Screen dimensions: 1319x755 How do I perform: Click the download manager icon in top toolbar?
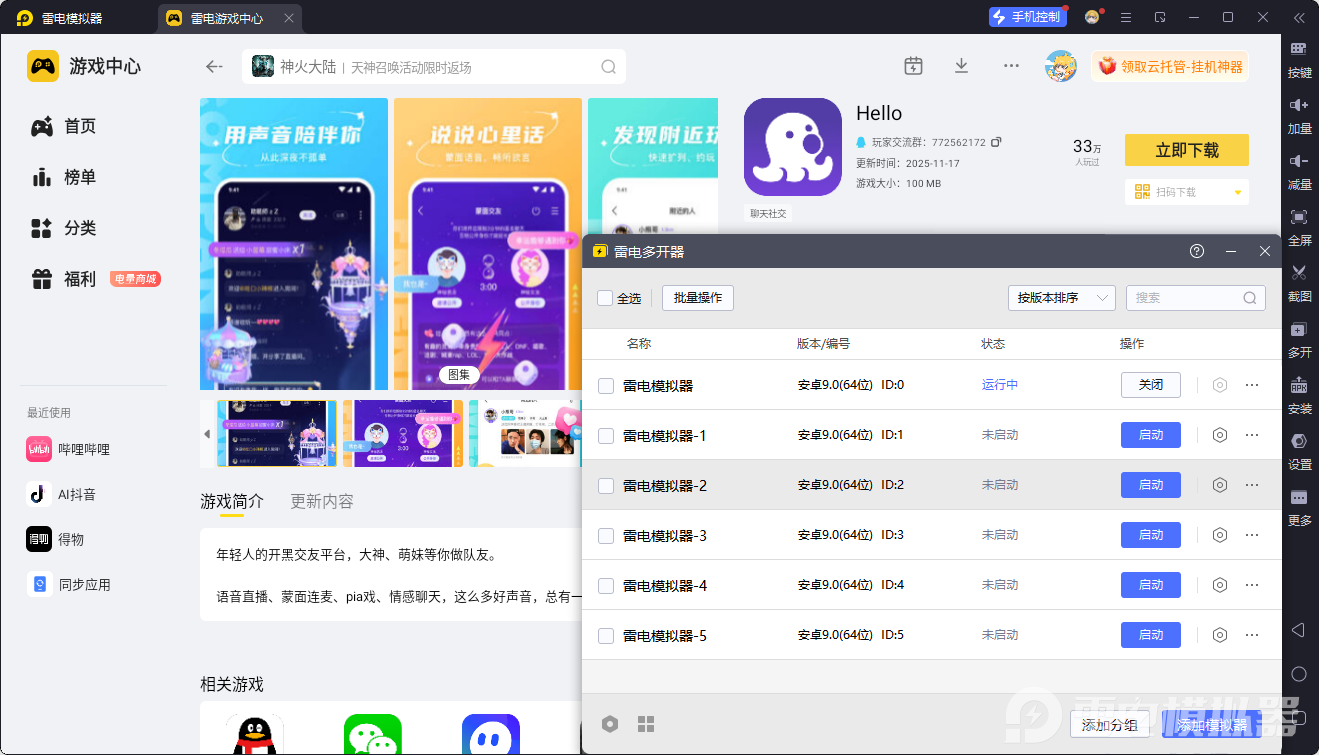[x=961, y=66]
